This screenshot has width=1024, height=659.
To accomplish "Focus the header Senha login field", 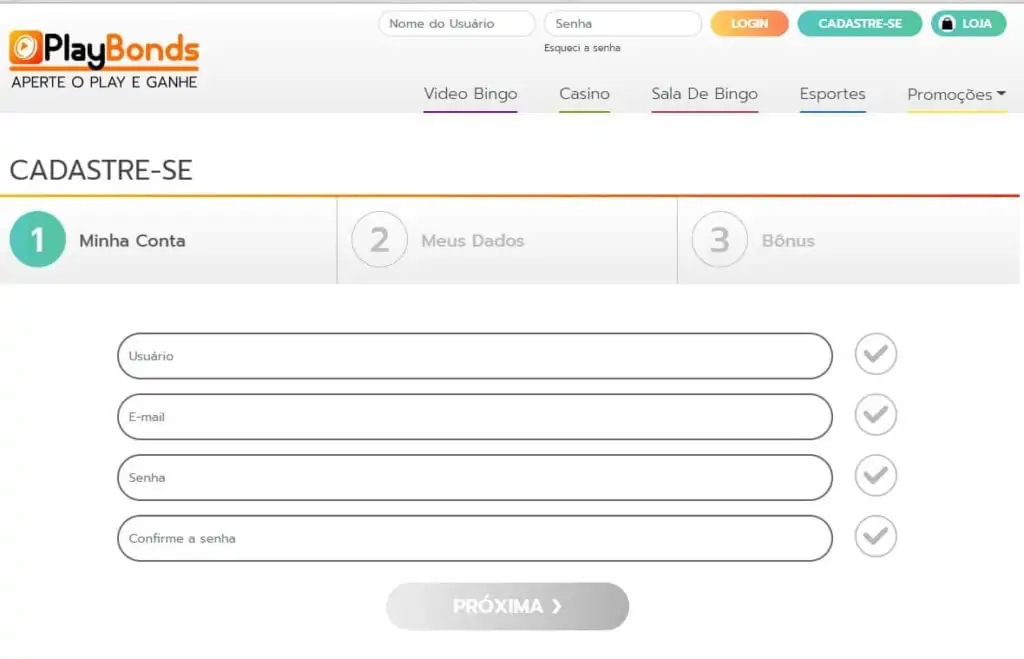I will click(x=622, y=24).
